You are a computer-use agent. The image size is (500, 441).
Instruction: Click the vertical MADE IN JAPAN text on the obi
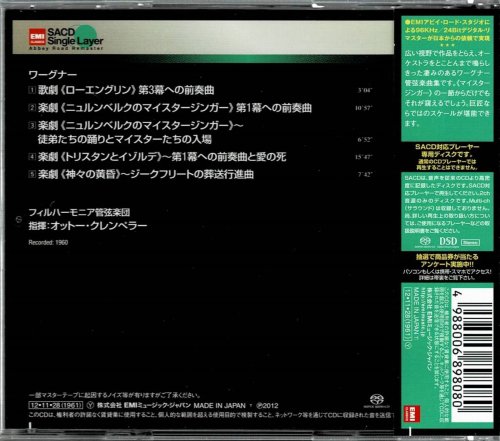coord(416,311)
